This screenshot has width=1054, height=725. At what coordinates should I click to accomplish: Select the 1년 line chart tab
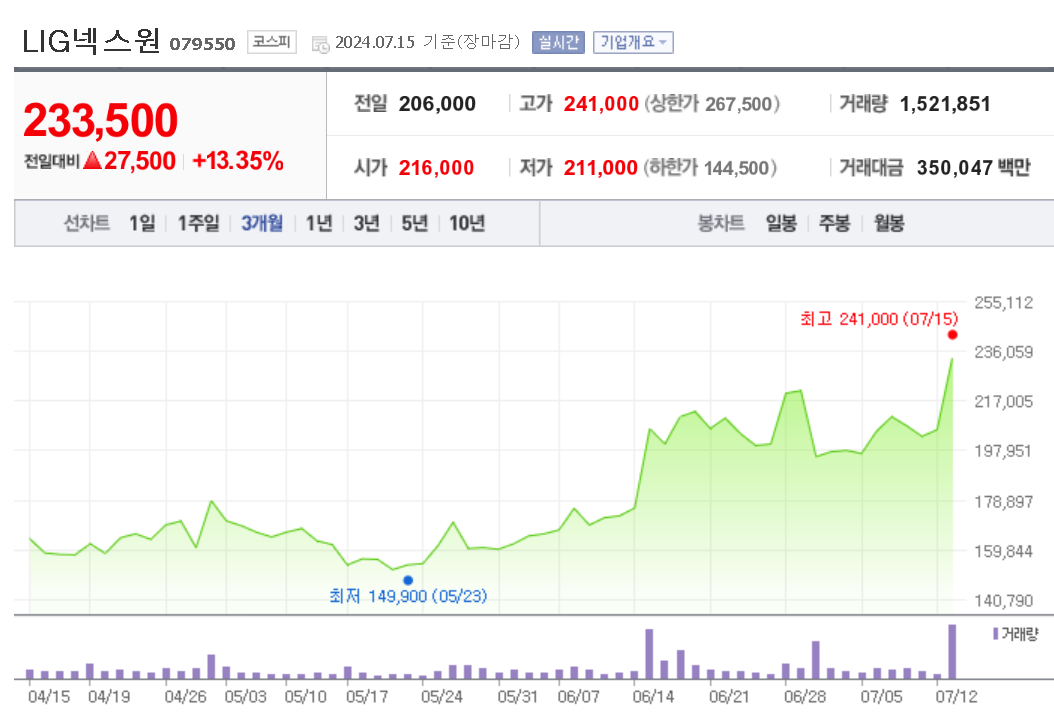coord(319,223)
